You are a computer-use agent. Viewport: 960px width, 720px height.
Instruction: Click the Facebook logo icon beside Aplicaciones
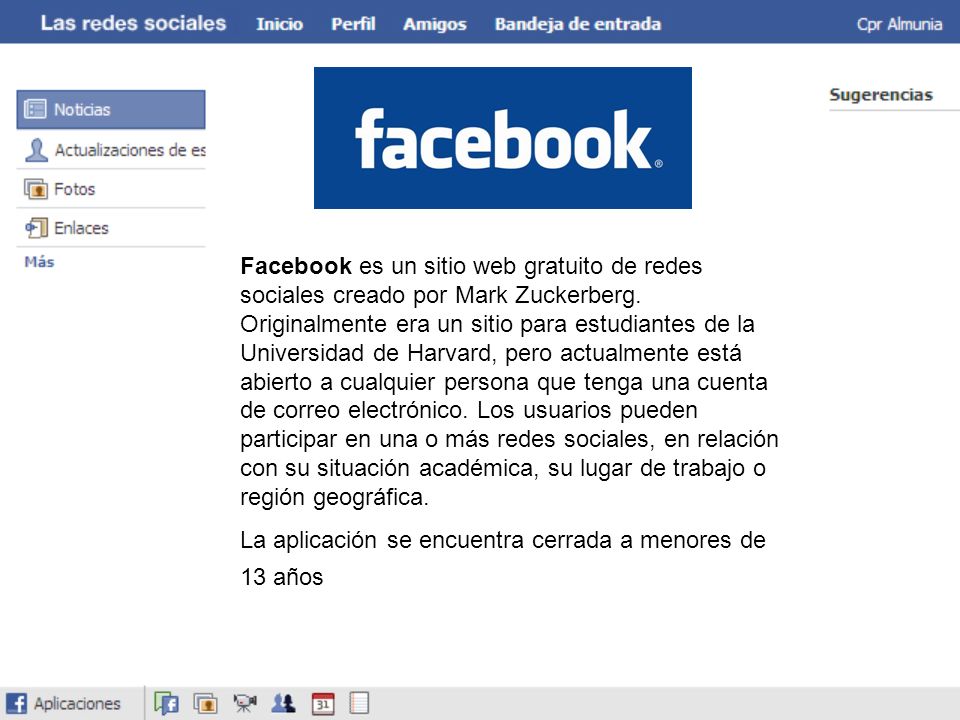[17, 703]
